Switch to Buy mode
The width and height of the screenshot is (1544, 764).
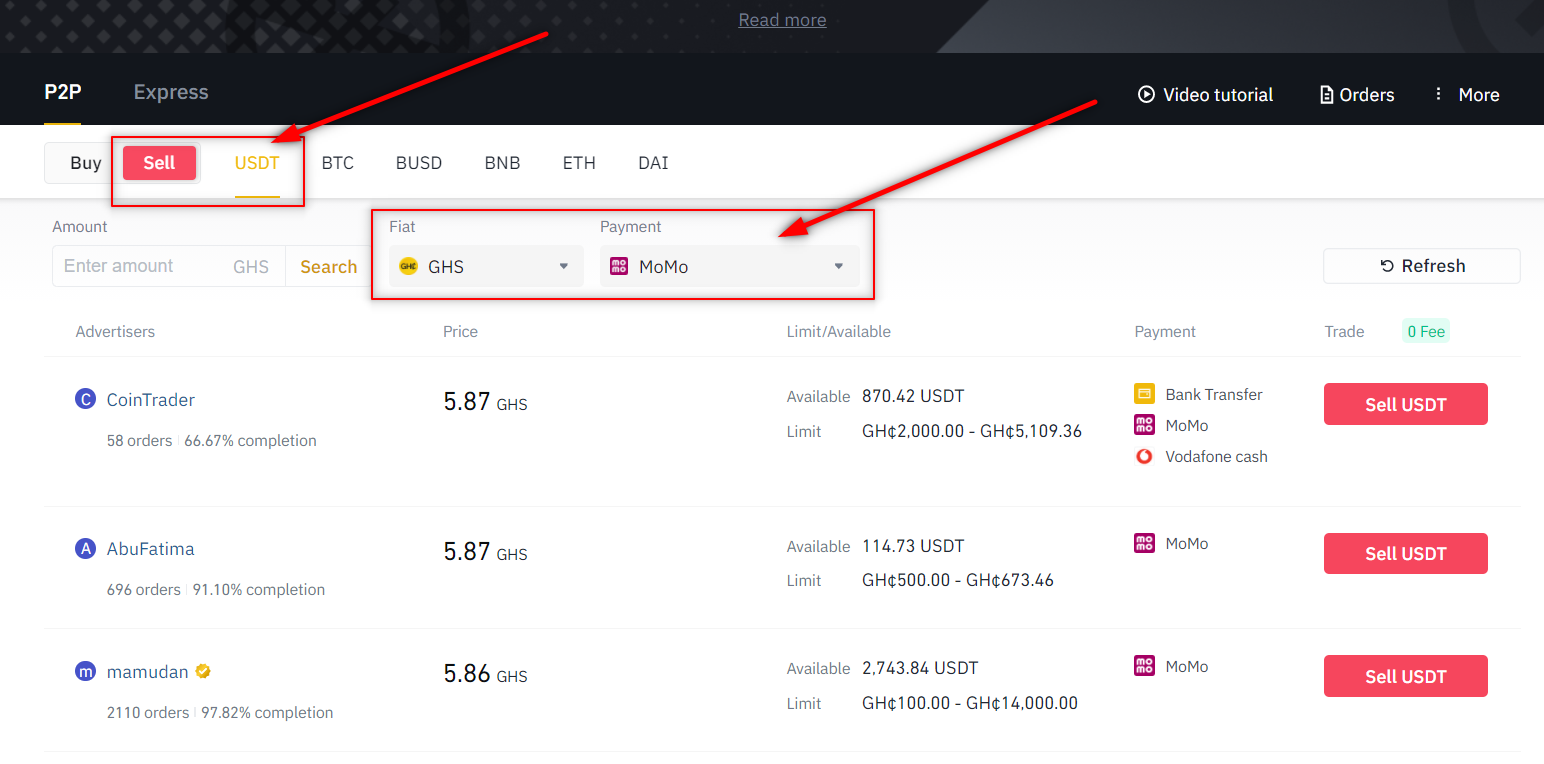pyautogui.click(x=86, y=163)
